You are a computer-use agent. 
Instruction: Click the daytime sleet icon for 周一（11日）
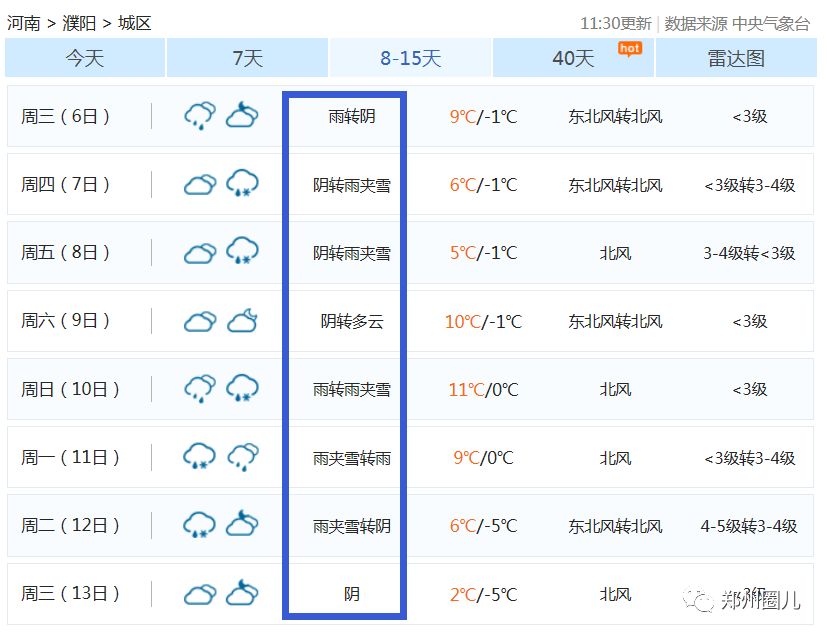pos(200,457)
